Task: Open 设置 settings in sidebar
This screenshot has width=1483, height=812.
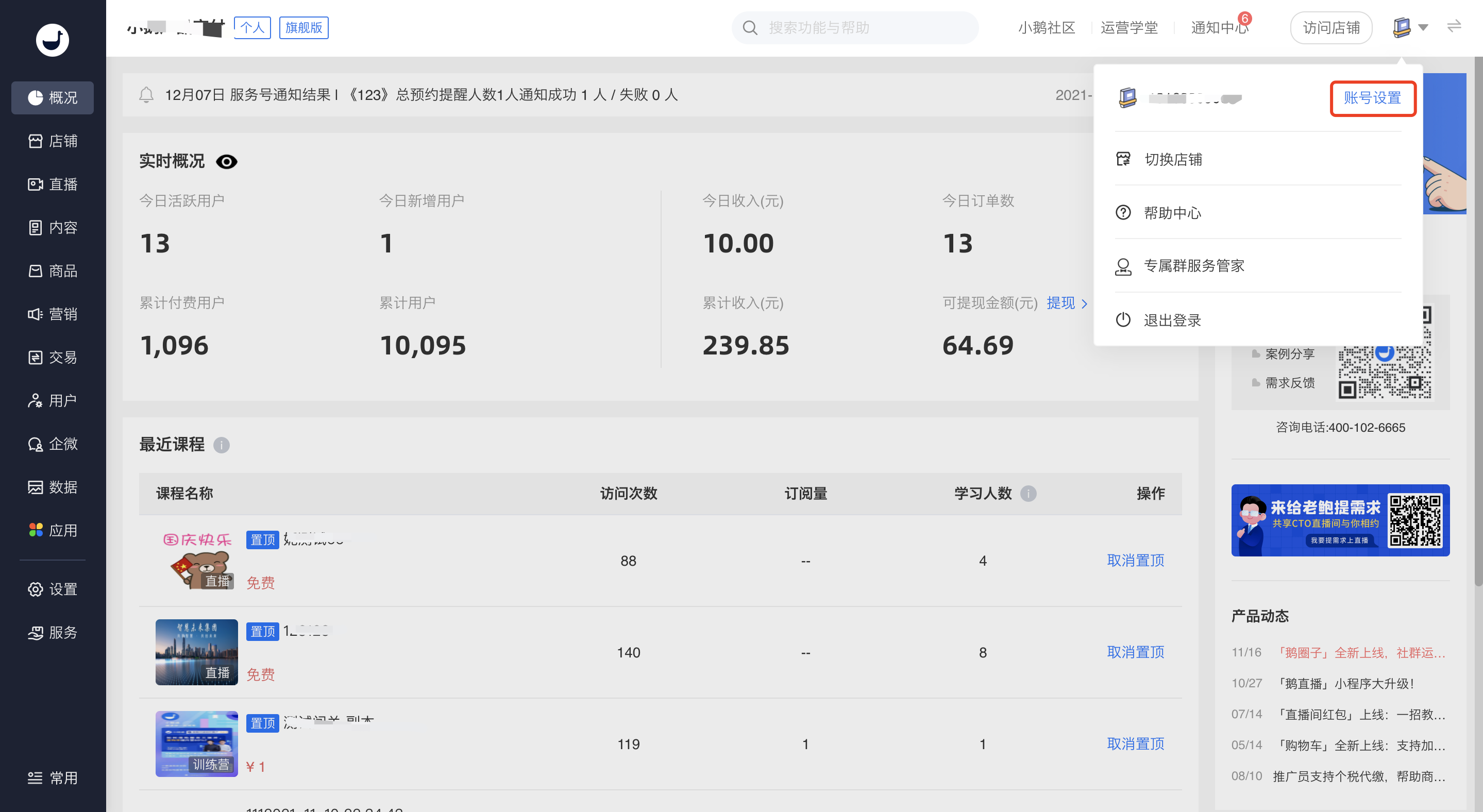Action: (53, 589)
